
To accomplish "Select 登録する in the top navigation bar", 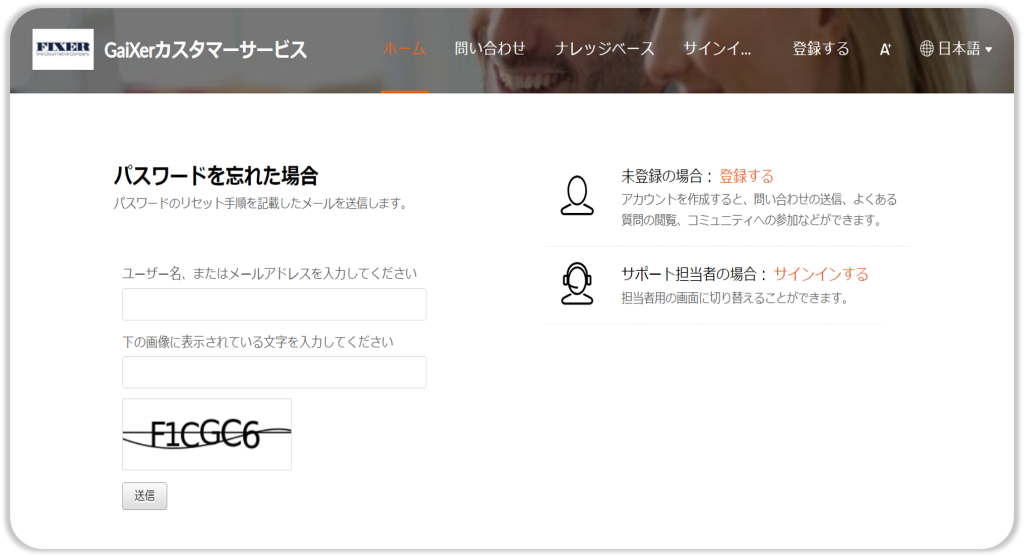I will pos(821,48).
